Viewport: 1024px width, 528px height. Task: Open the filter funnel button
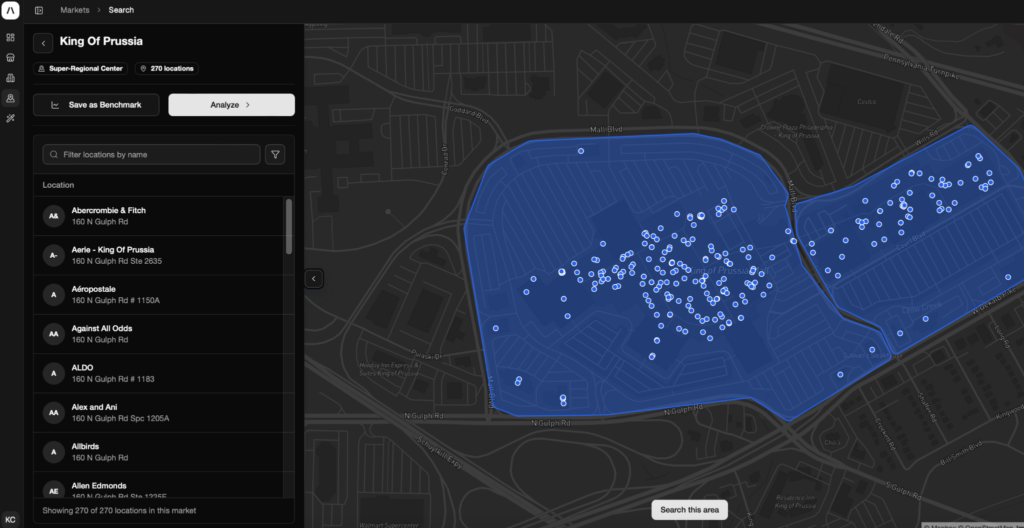click(x=275, y=155)
